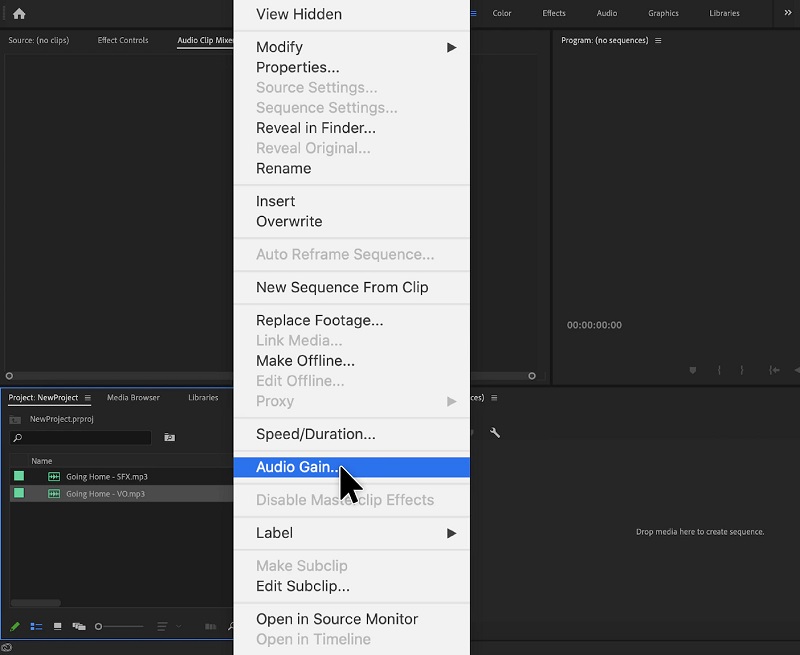Viewport: 800px width, 655px height.
Task: Switch to Icon View in Project panel
Action: point(57,627)
